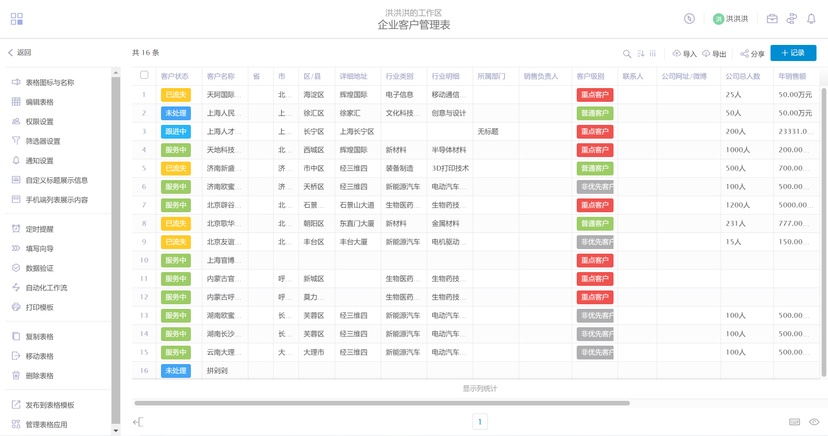This screenshot has height=436, width=828.
Task: Click the horizontal scrollbar under the table
Action: pos(382,403)
